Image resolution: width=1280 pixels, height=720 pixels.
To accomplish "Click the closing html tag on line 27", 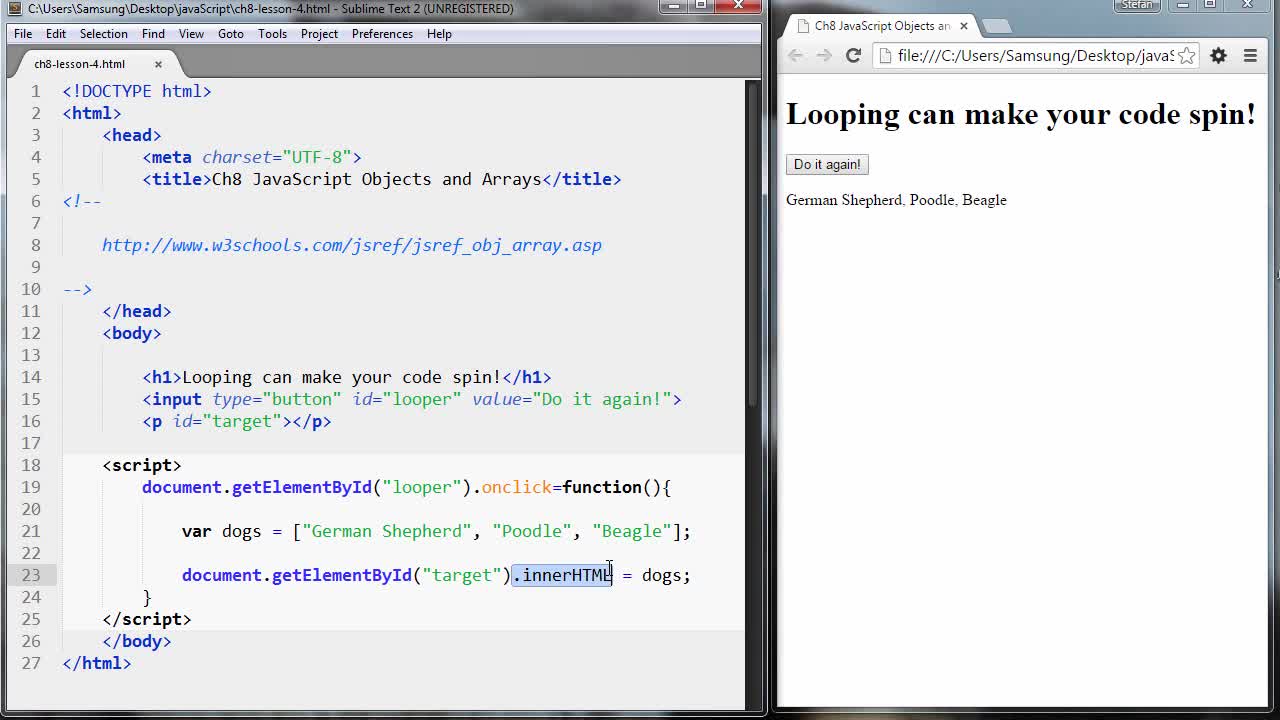I will coord(97,663).
